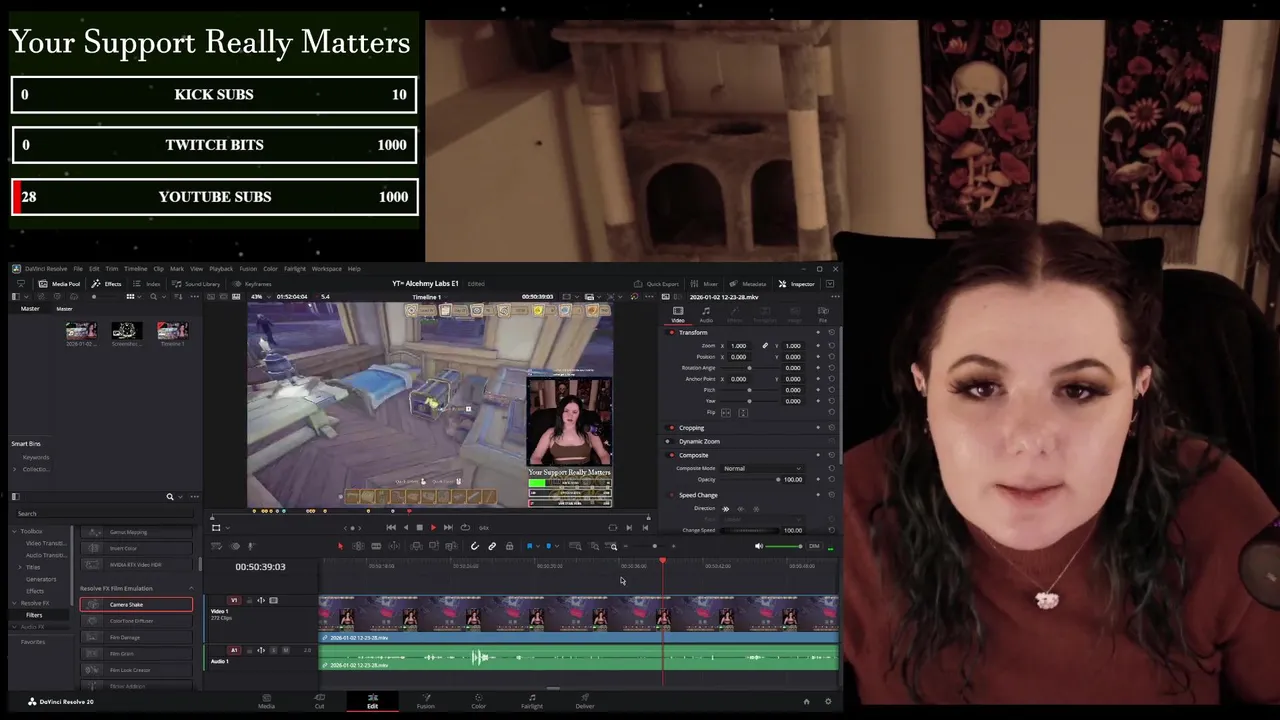Select Video Transitions in the toolbox
1280x720 pixels.
tap(45, 543)
